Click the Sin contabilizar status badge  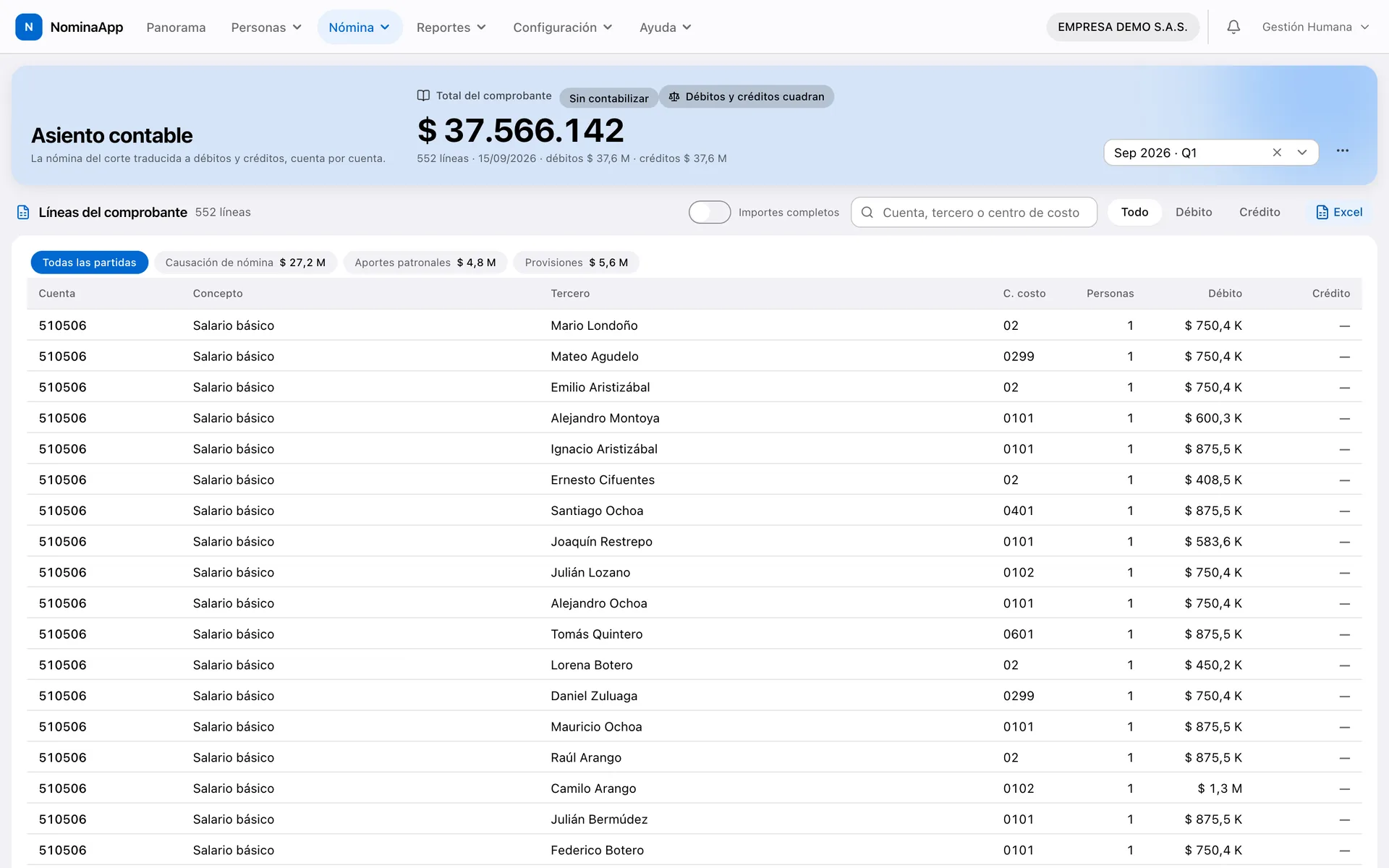click(608, 98)
